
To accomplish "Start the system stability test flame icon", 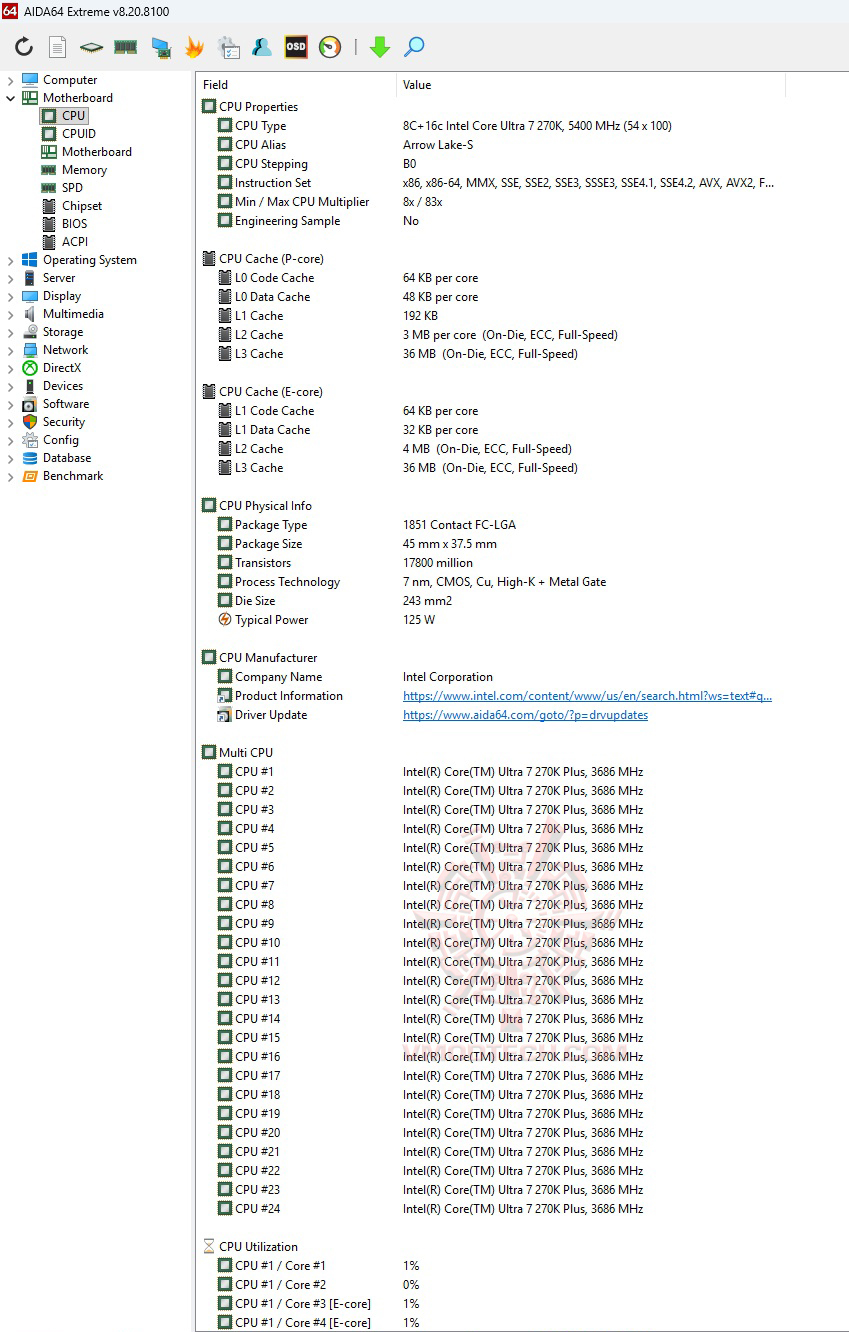I will (x=194, y=47).
